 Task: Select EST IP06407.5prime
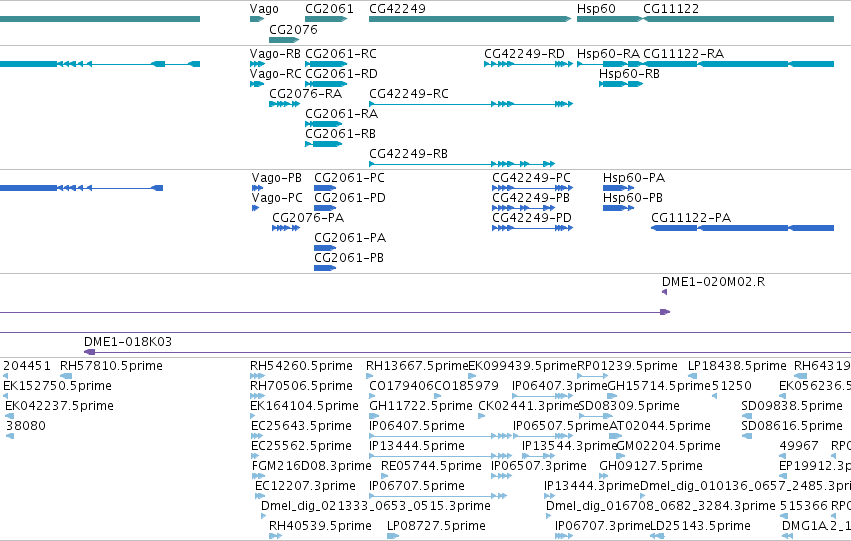[x=417, y=426]
